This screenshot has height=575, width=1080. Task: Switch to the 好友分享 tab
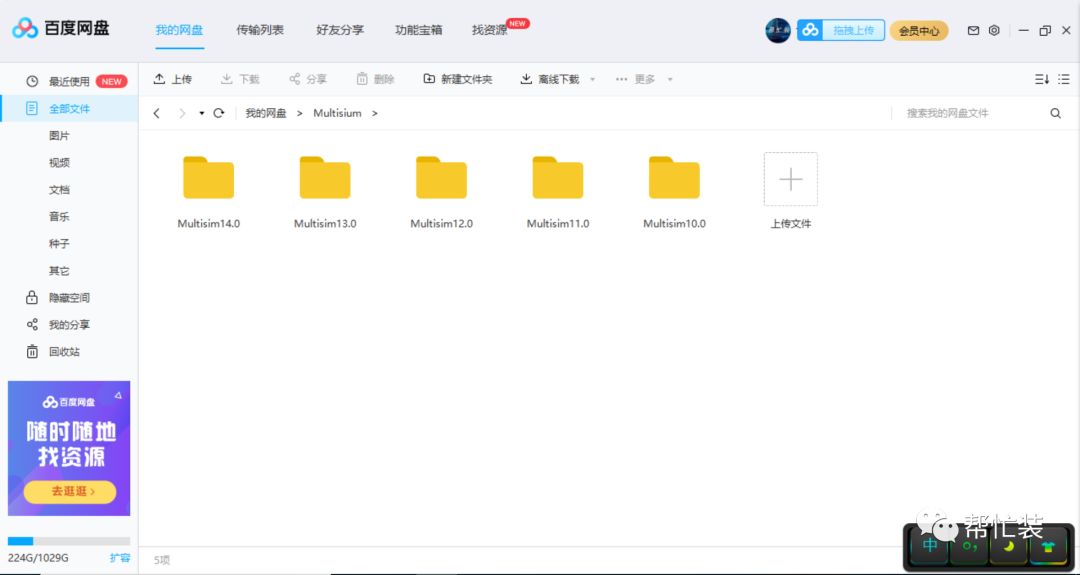click(x=340, y=30)
